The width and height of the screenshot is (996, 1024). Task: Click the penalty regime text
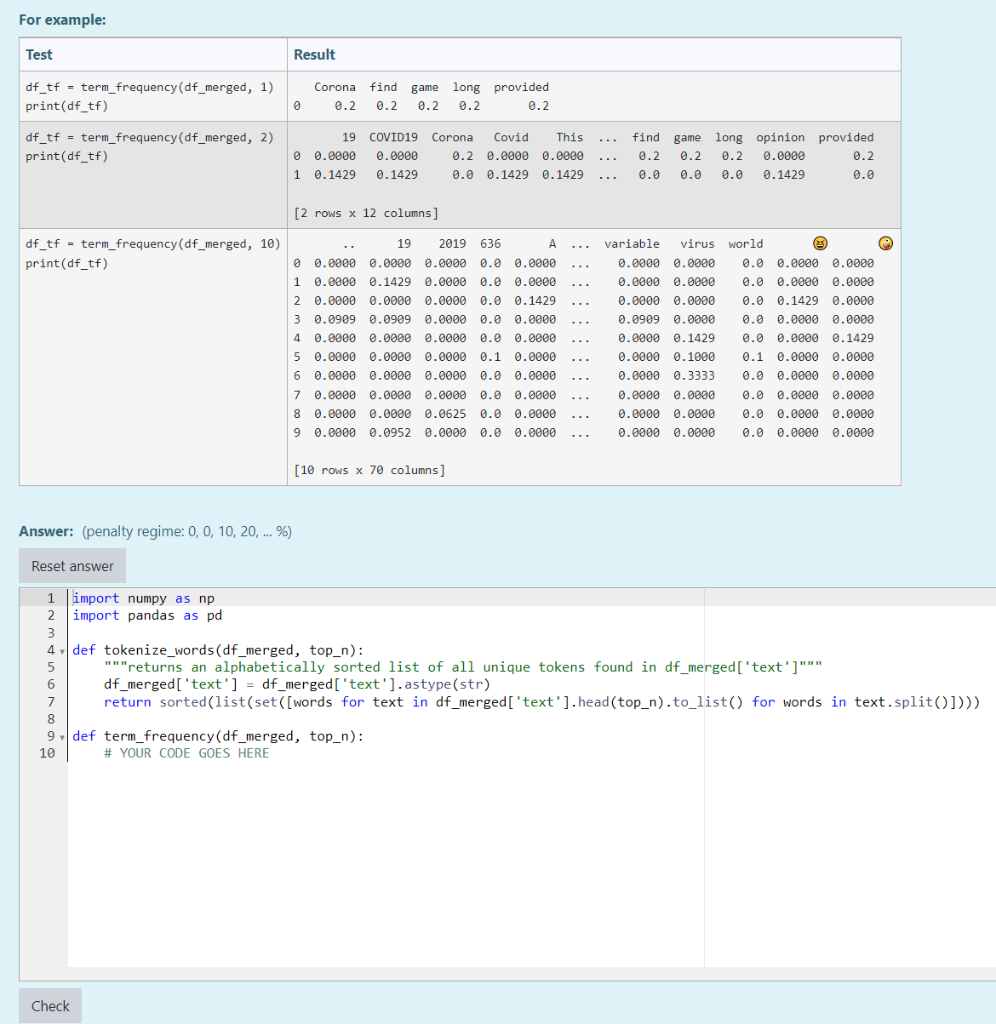(x=186, y=531)
